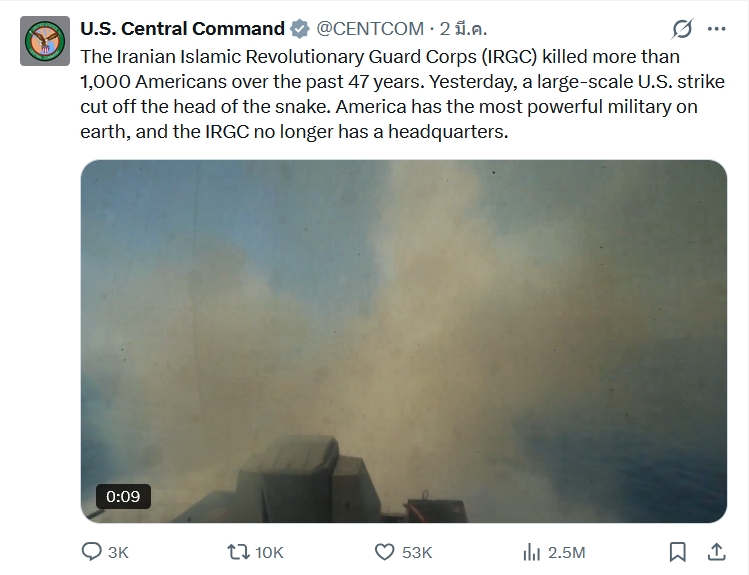View analytics via the bar chart icon

coord(531,551)
